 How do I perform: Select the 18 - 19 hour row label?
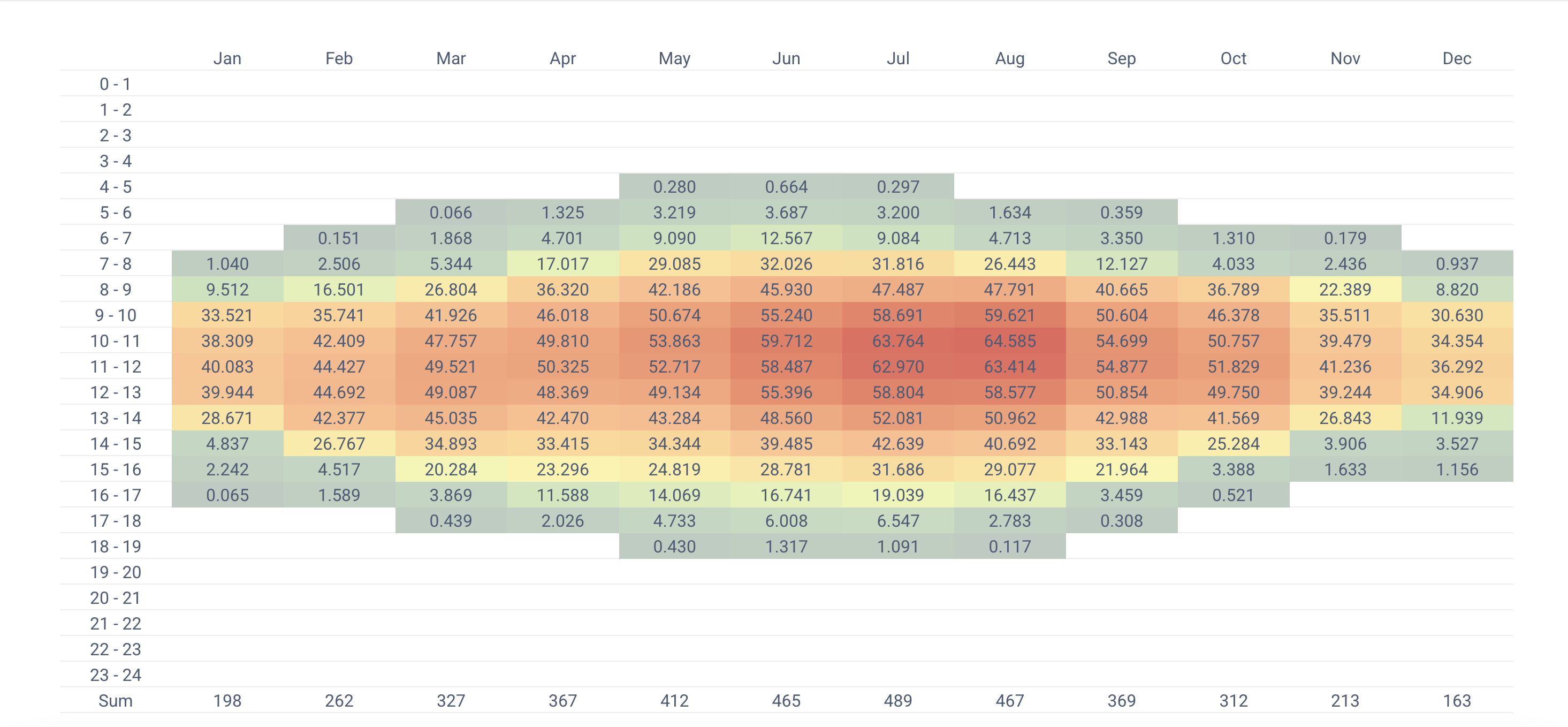116,547
